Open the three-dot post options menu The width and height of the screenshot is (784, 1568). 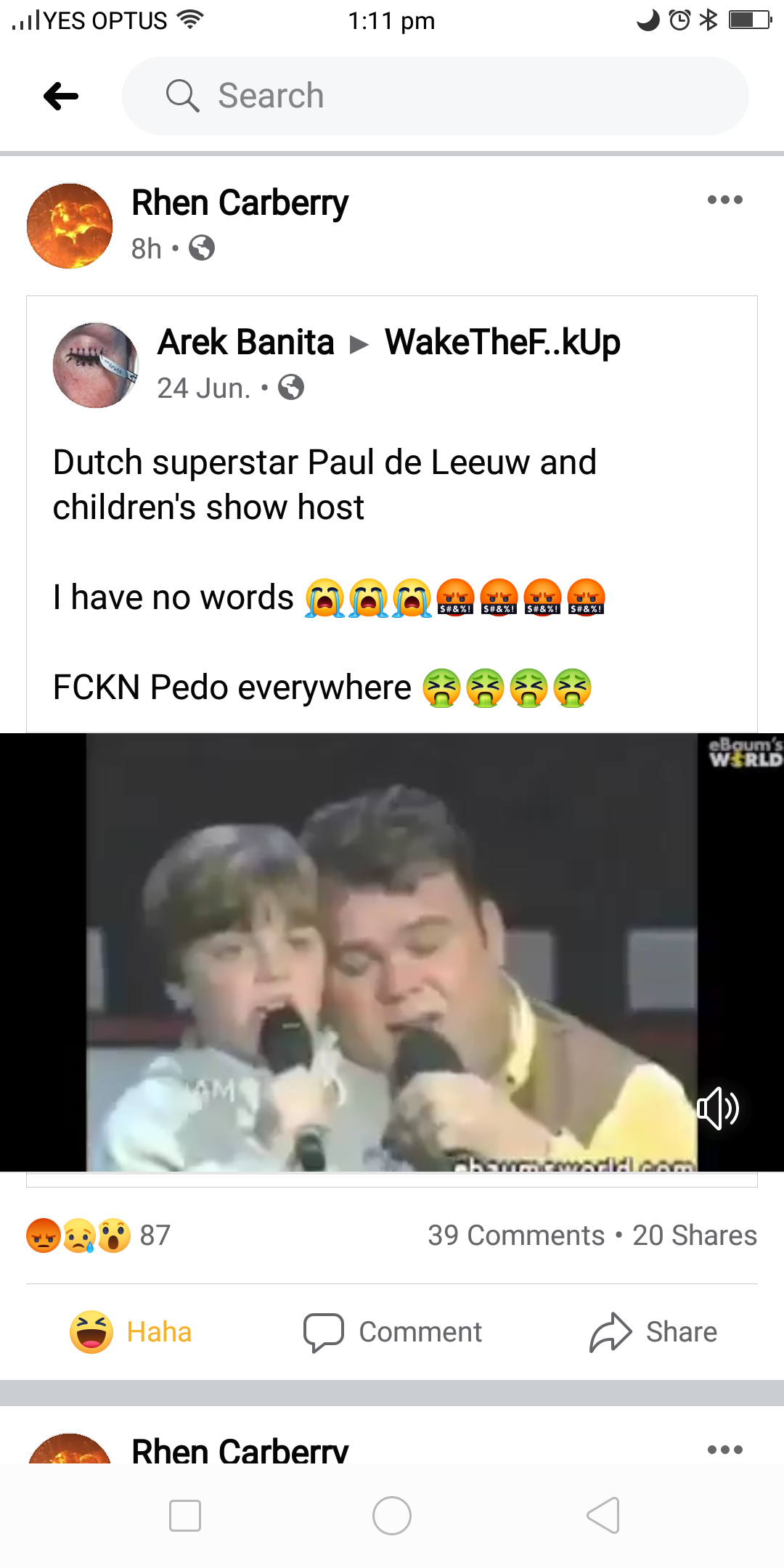point(725,200)
